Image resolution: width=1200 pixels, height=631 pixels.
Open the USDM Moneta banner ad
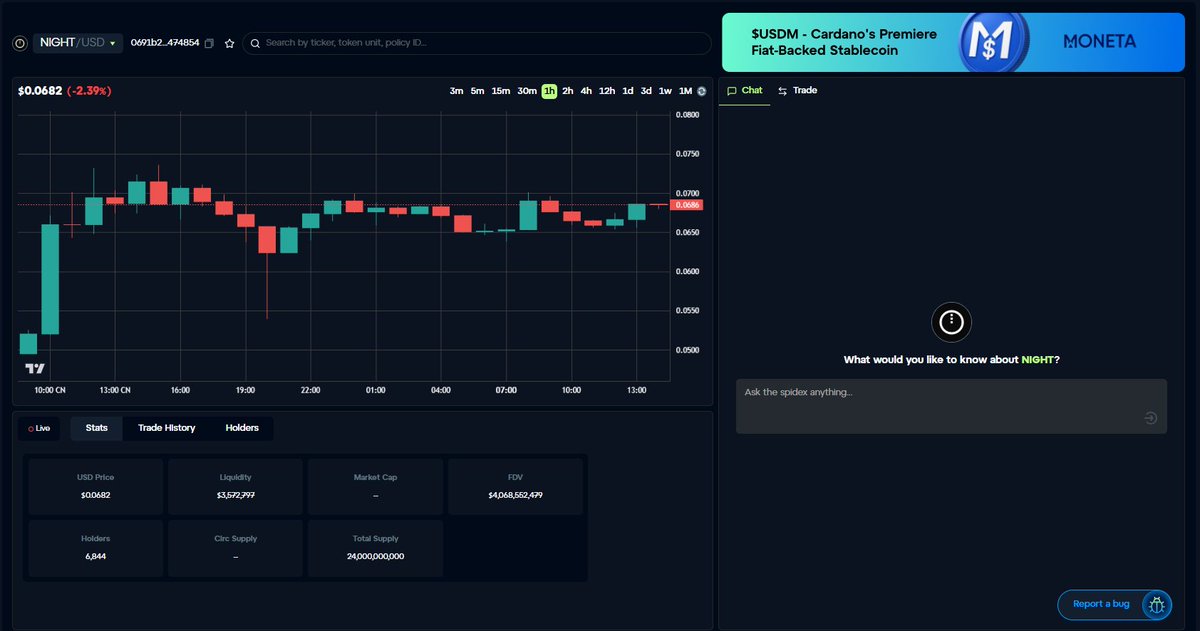point(953,42)
